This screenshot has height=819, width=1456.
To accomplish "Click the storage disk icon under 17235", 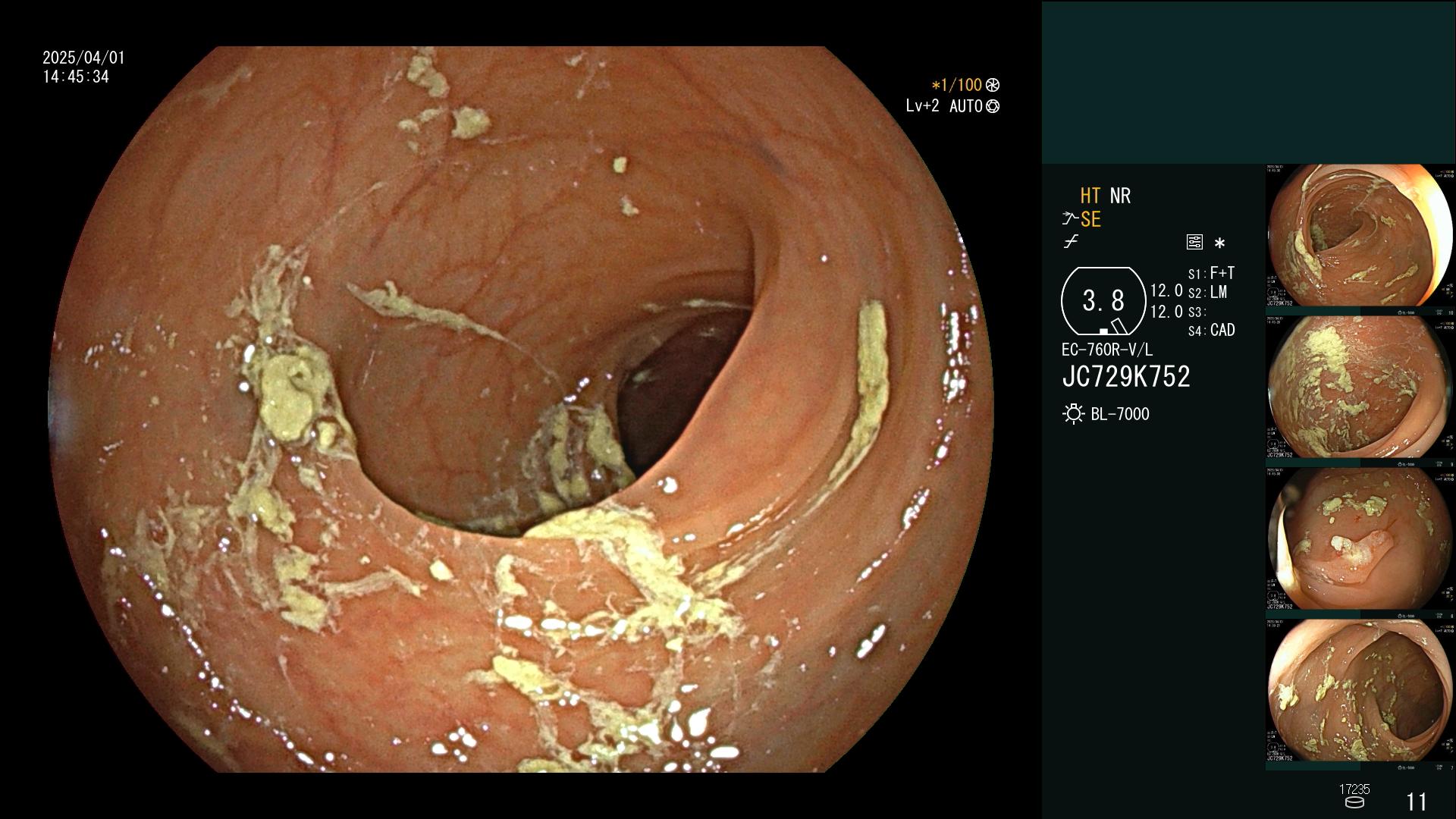I will (x=1354, y=802).
